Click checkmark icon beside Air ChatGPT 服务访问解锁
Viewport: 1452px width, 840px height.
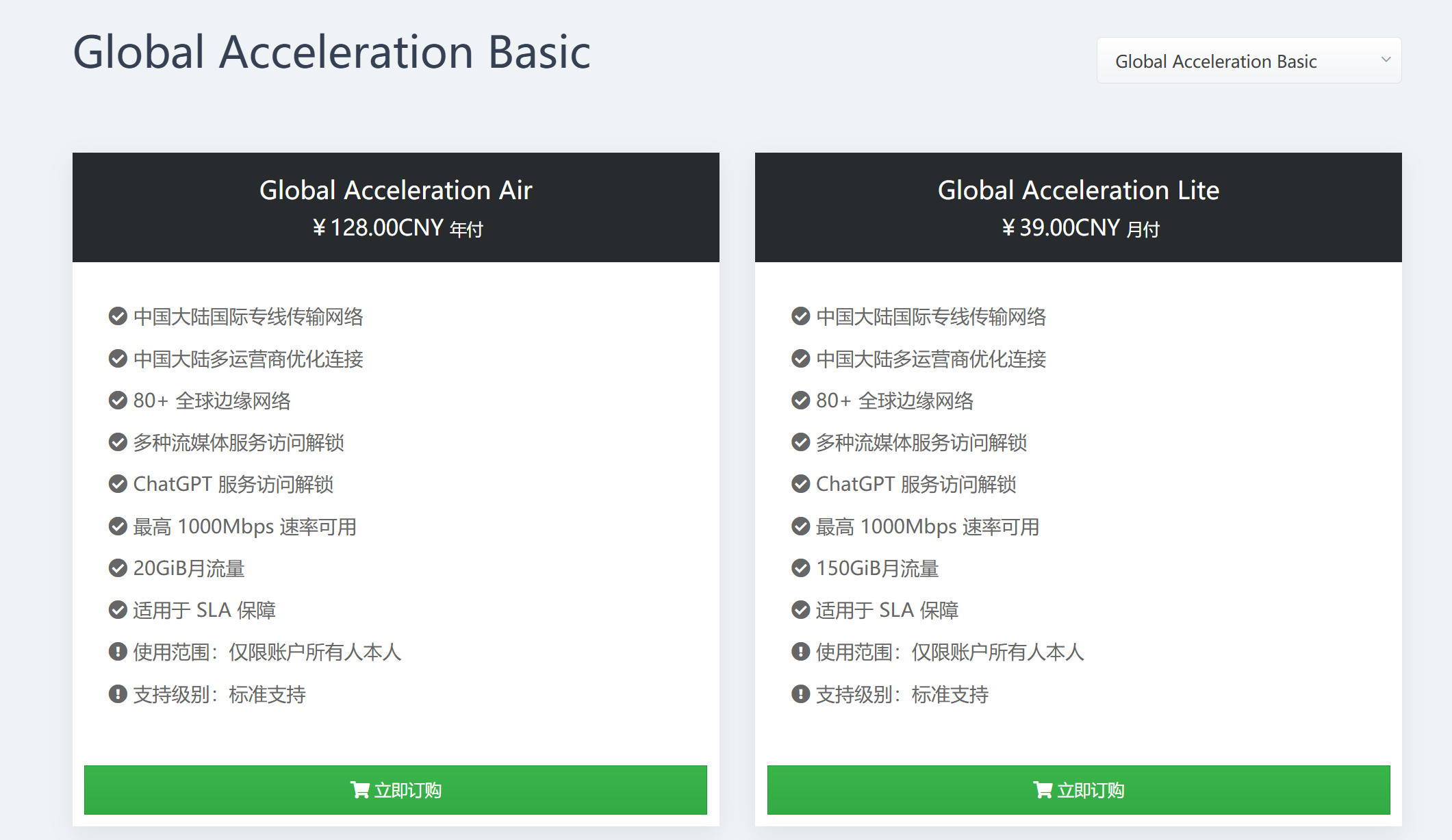[x=118, y=484]
